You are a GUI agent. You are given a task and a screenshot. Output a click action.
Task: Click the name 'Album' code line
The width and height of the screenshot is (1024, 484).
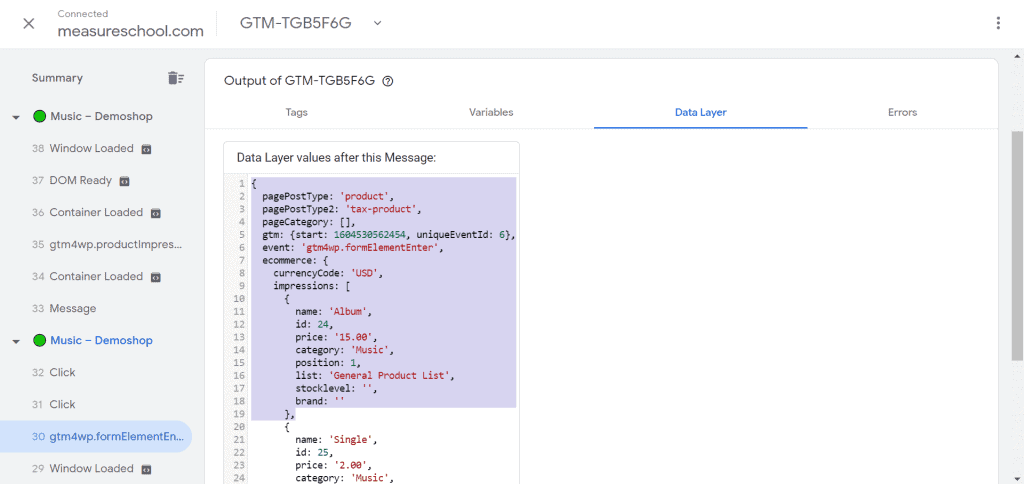pos(333,312)
